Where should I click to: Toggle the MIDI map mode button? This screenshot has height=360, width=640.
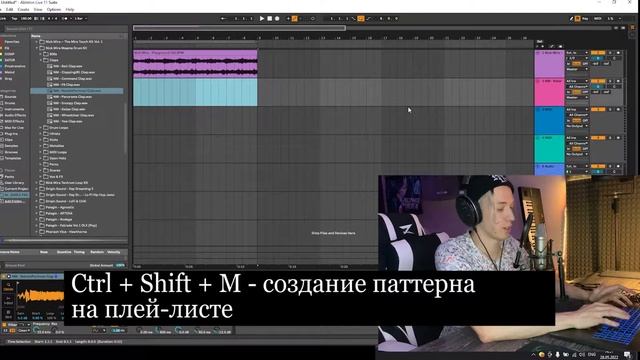(x=598, y=18)
